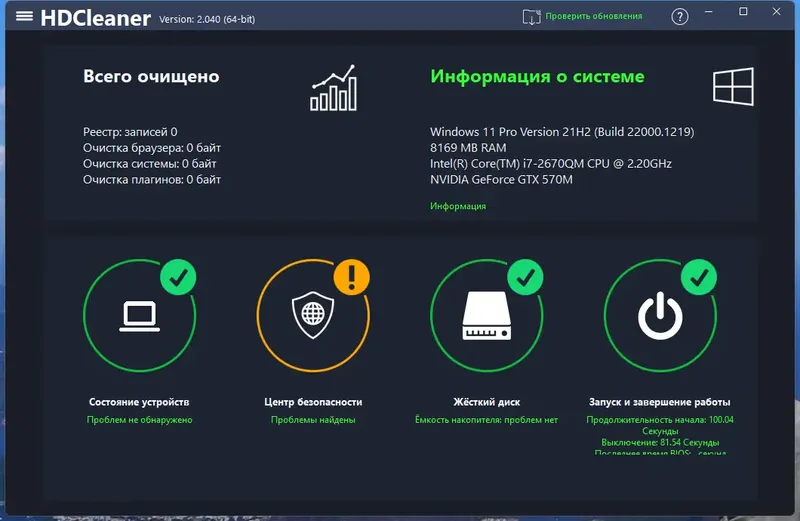Open the power startup and shutdown icon
Screen dimensions: 800x521
click(x=660, y=316)
